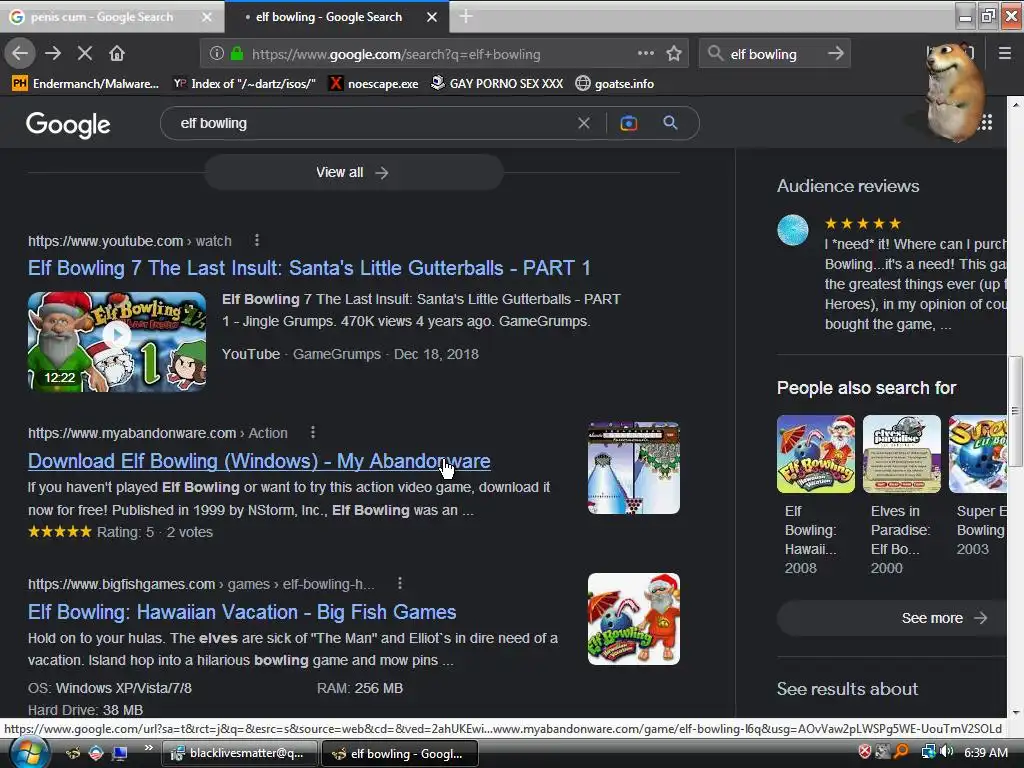Open Elf Bowling 7 The Last Insult link
The image size is (1024, 768).
[309, 268]
